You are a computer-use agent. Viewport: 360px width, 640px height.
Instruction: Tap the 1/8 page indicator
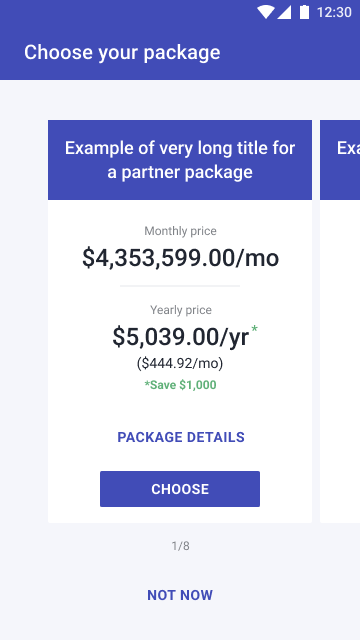pyautogui.click(x=180, y=546)
